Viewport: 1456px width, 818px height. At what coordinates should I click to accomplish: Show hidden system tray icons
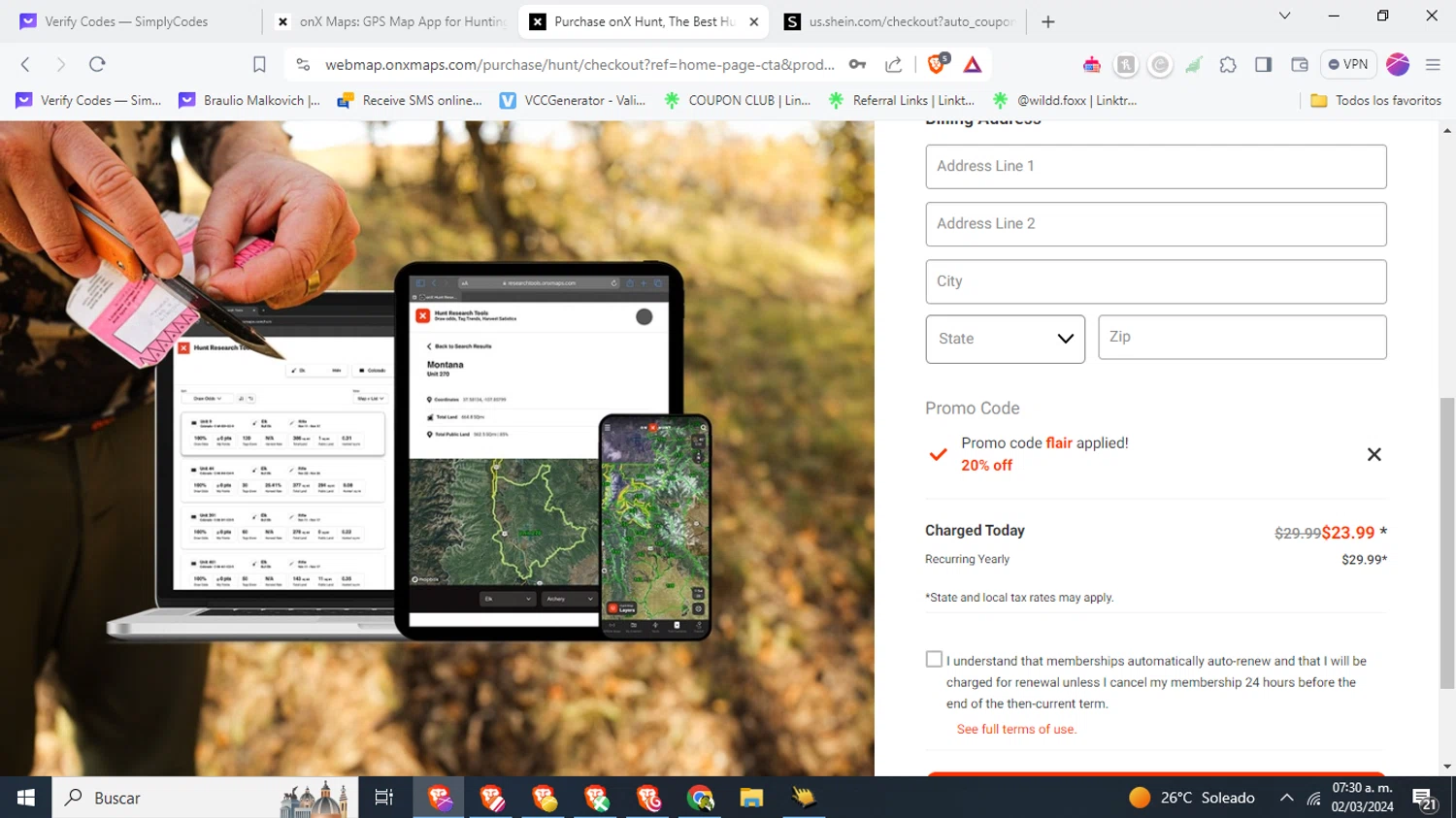pos(1286,798)
